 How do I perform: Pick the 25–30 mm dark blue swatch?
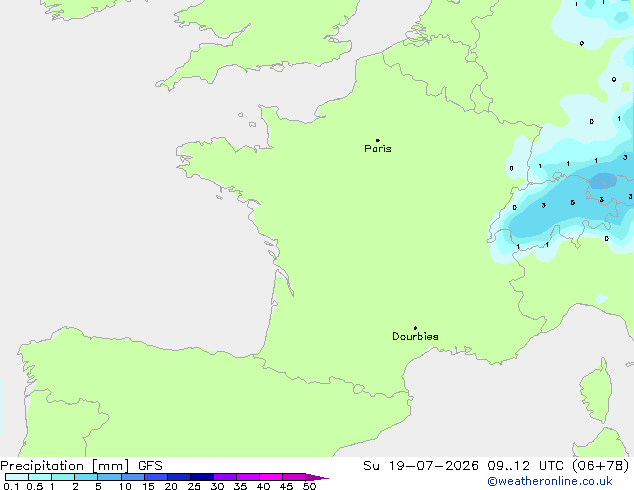(202, 477)
